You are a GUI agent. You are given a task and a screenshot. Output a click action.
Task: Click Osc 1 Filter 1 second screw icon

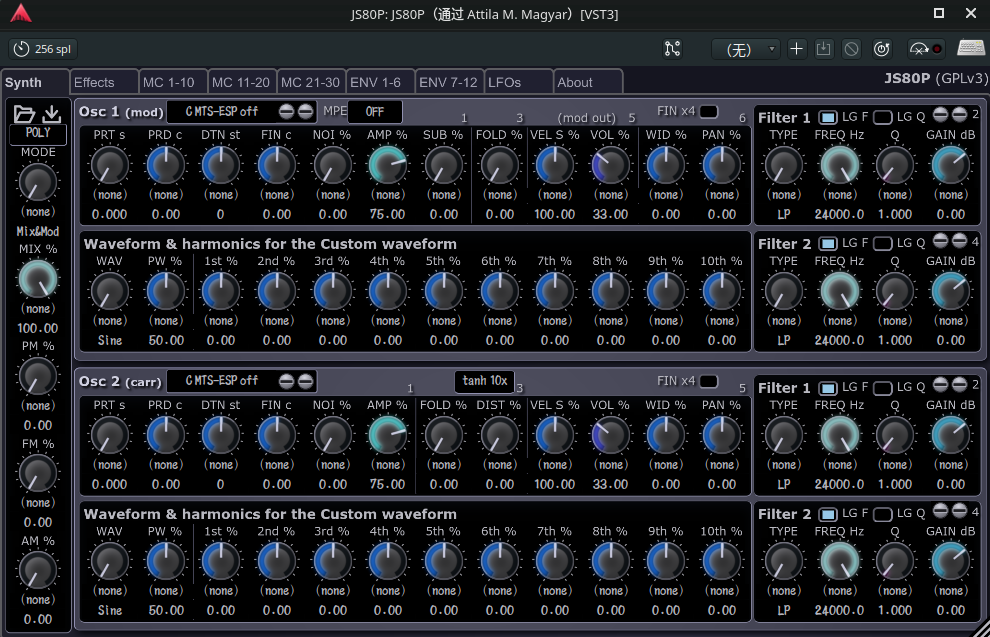tap(960, 114)
